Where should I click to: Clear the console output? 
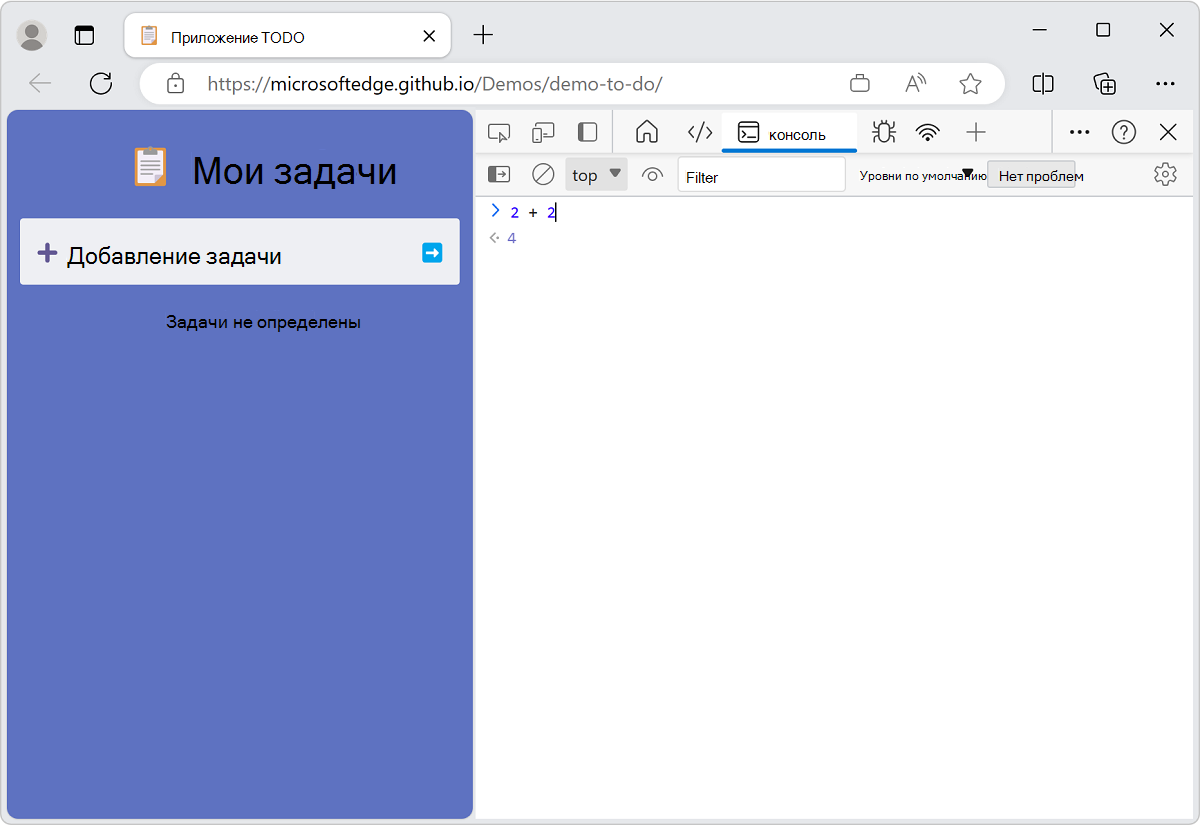pos(543,175)
